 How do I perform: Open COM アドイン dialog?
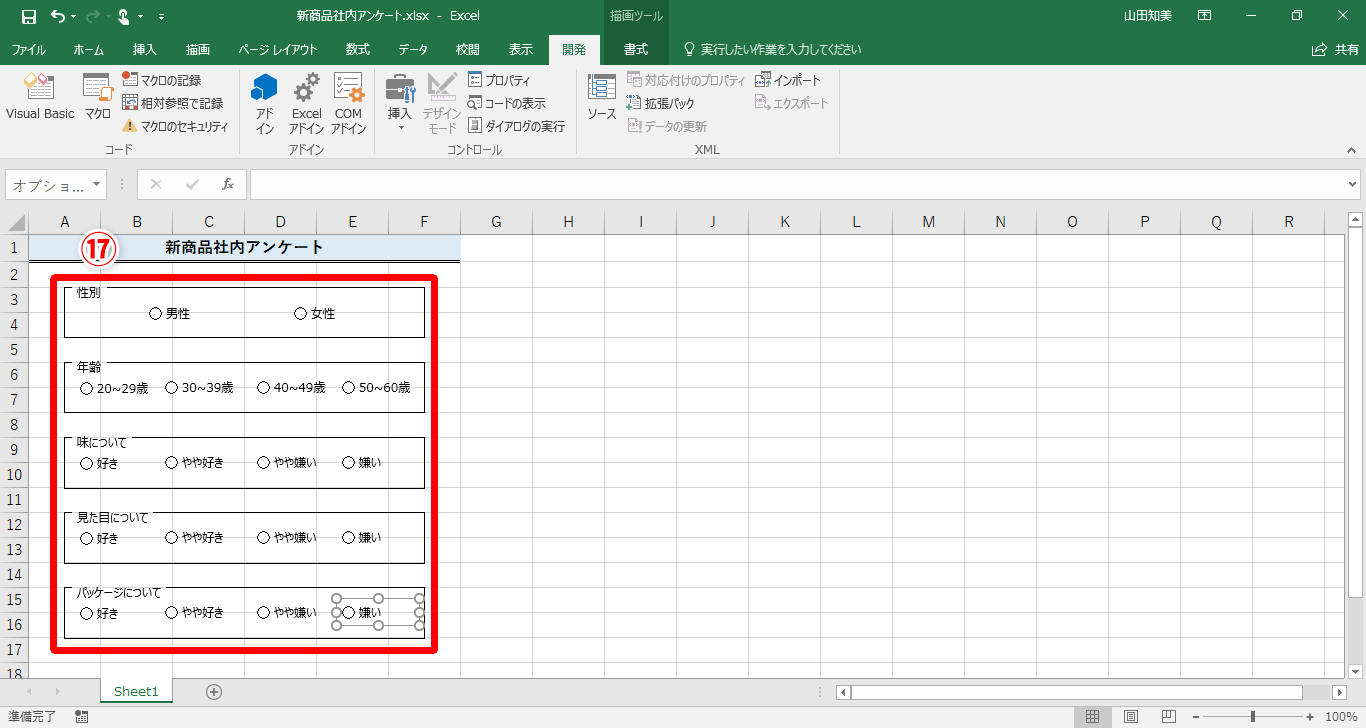348,104
